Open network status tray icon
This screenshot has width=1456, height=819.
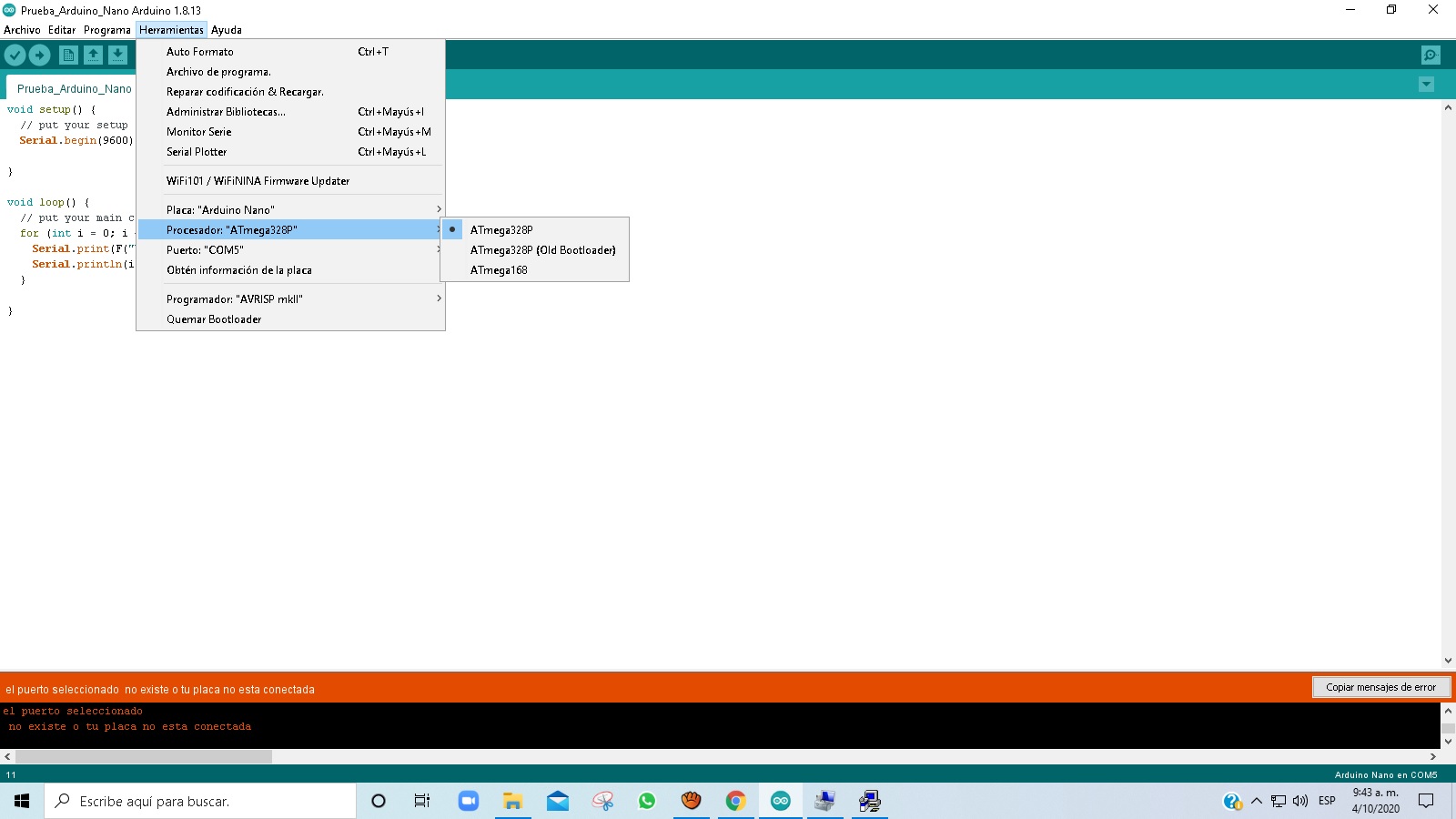(1279, 801)
